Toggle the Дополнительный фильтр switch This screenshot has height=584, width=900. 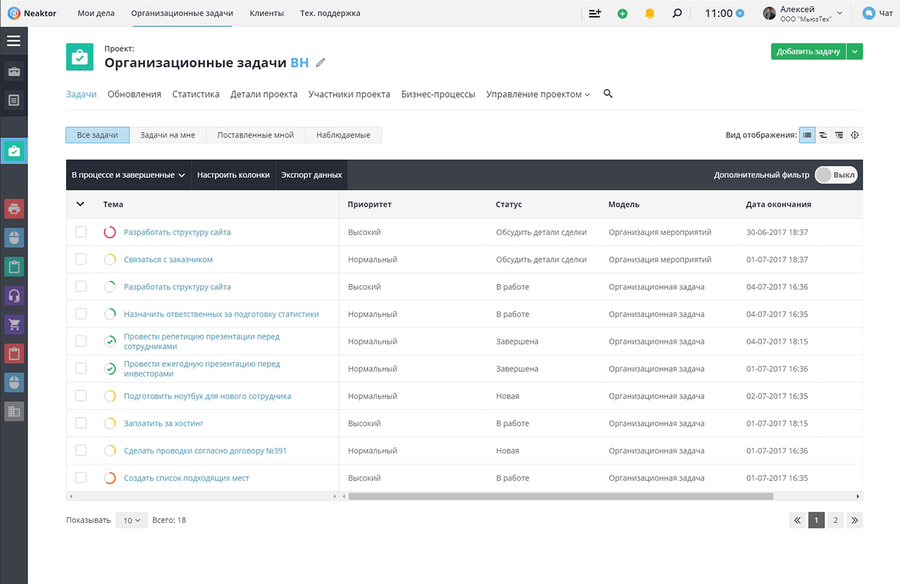coord(836,175)
